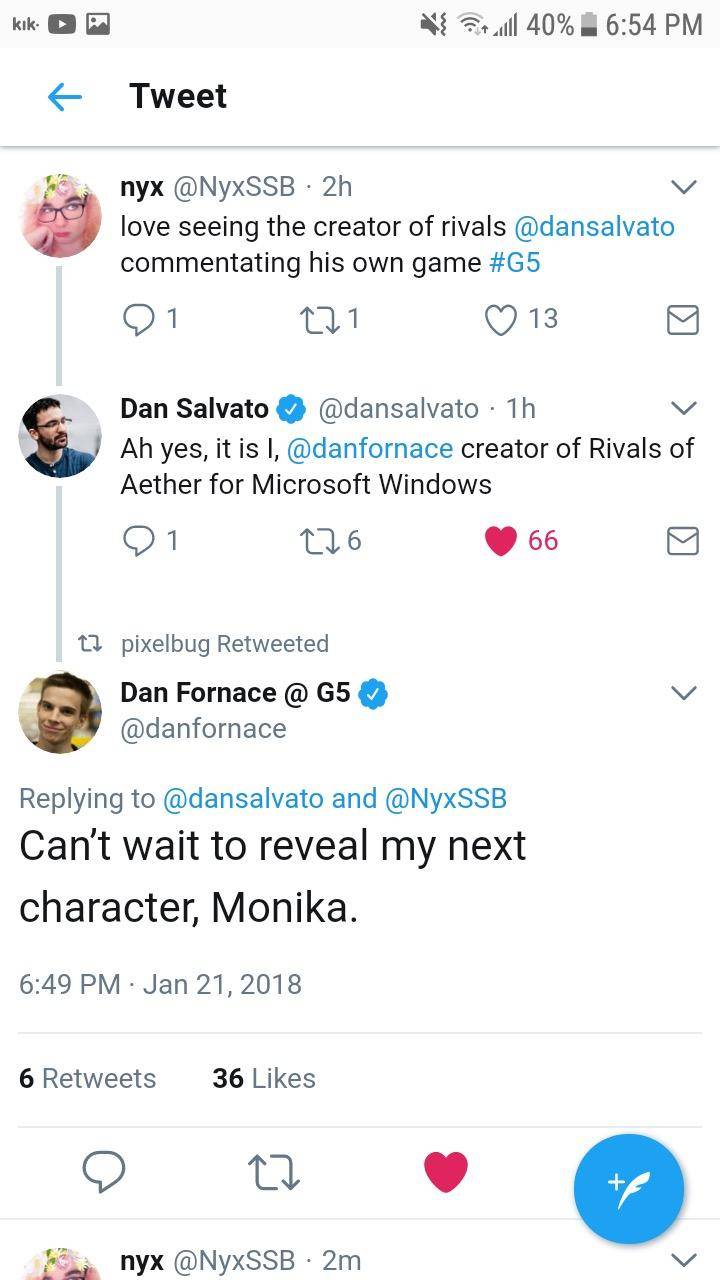The width and height of the screenshot is (720, 1280).
Task: Reply to nyx's tweet about rivals
Action: click(x=139, y=319)
